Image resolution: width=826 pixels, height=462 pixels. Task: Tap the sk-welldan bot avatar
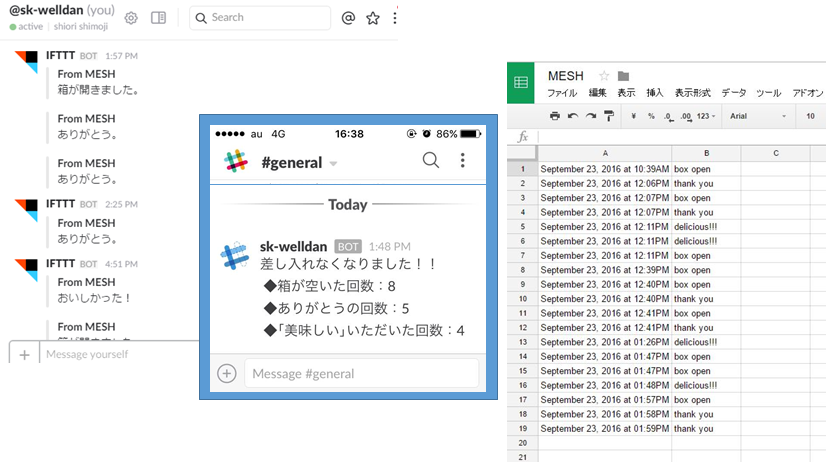pos(235,256)
